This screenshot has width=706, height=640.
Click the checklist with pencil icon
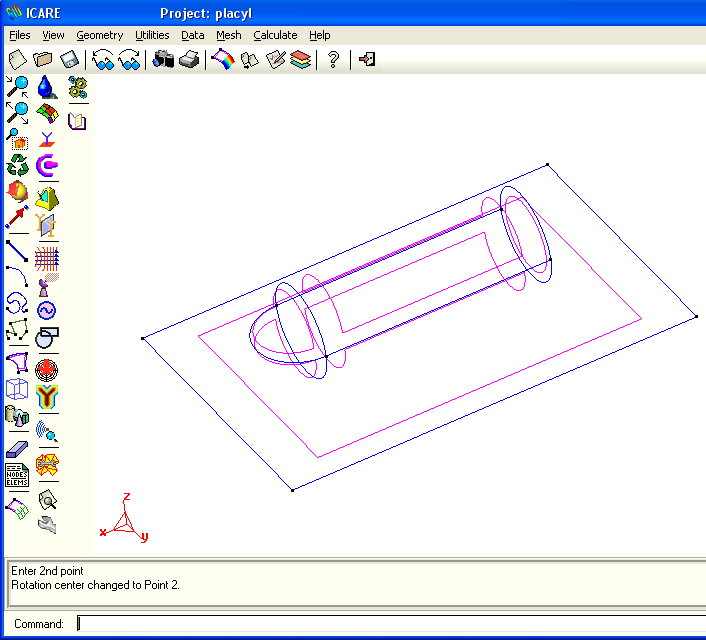276,59
